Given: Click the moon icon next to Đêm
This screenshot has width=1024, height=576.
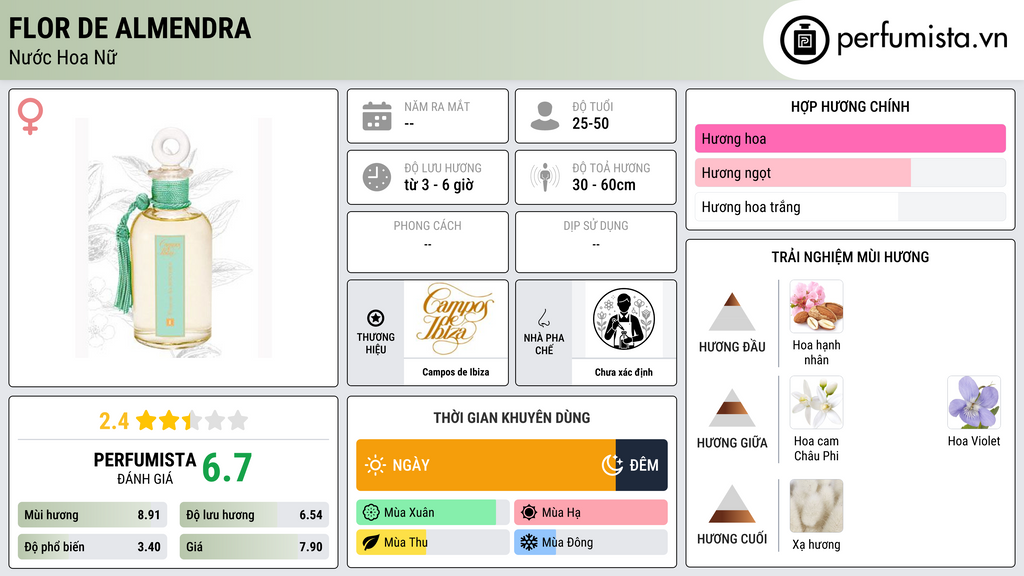Looking at the screenshot, I should tap(612, 465).
